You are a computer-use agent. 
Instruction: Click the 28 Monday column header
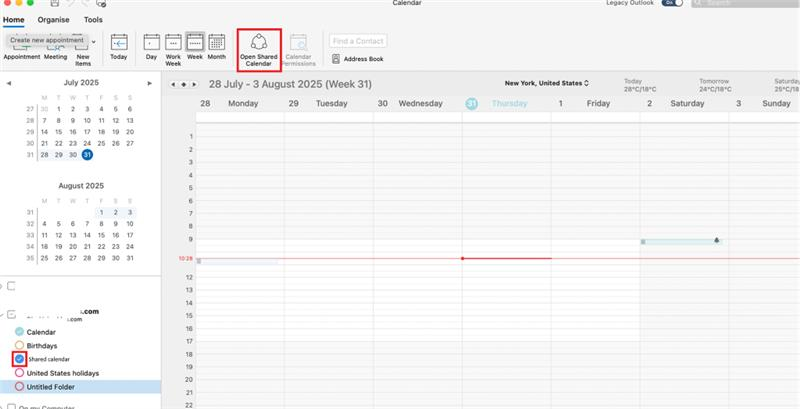point(240,104)
